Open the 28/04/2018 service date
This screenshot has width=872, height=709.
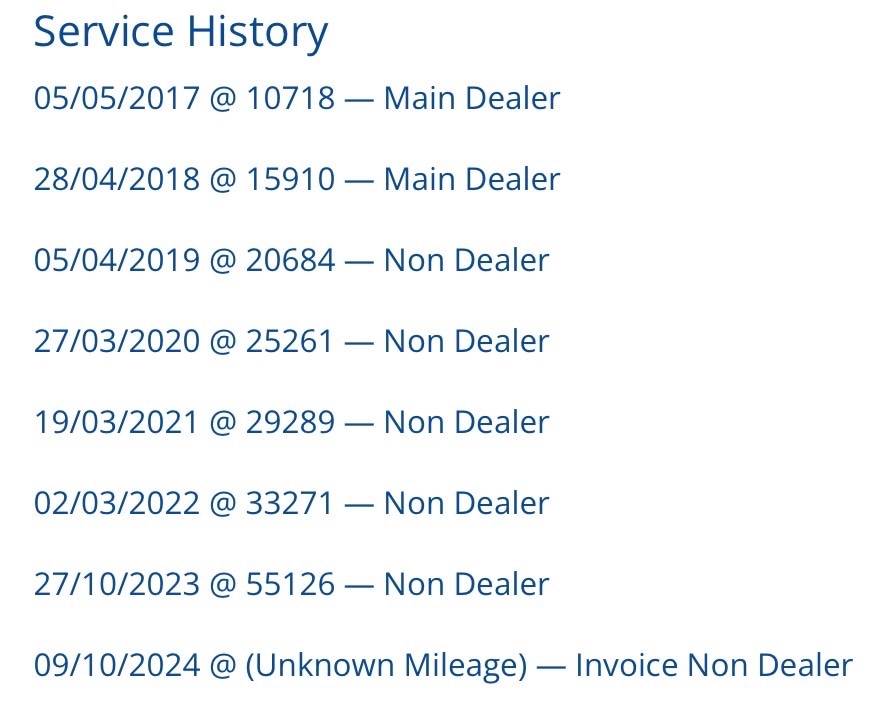[x=116, y=180]
